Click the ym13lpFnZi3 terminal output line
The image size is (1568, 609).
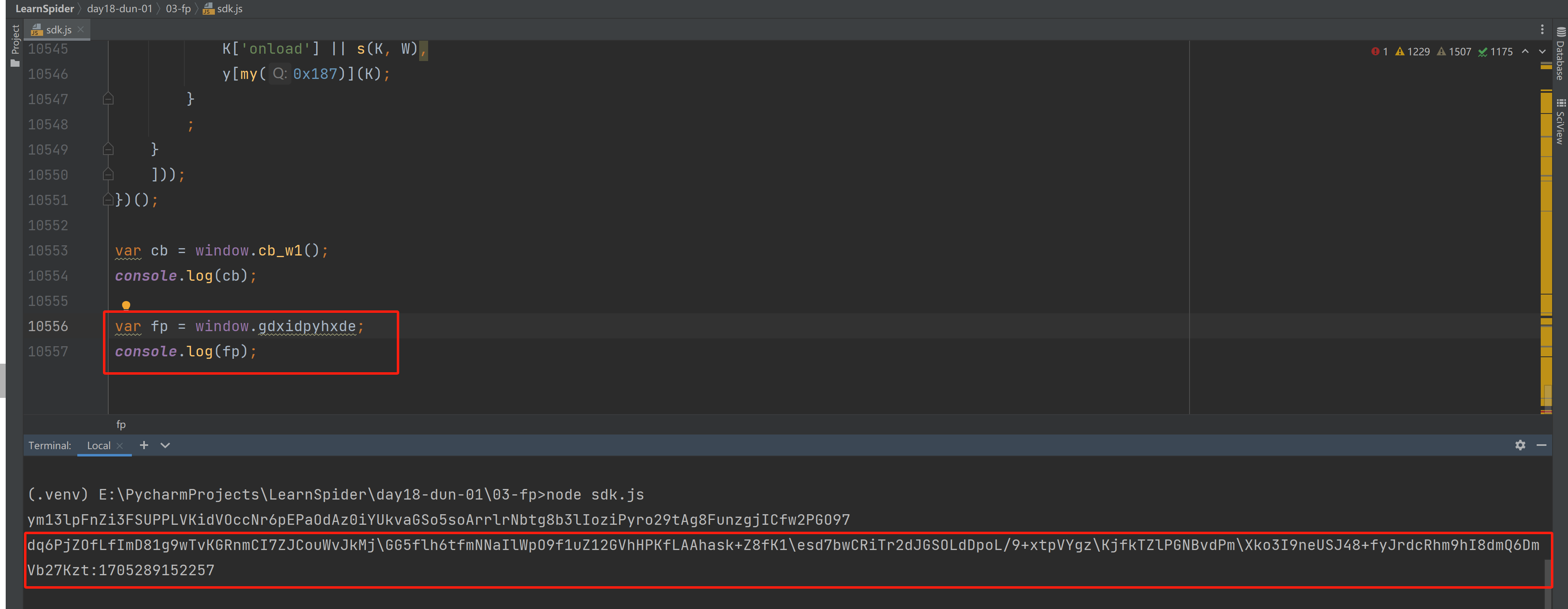[438, 520]
